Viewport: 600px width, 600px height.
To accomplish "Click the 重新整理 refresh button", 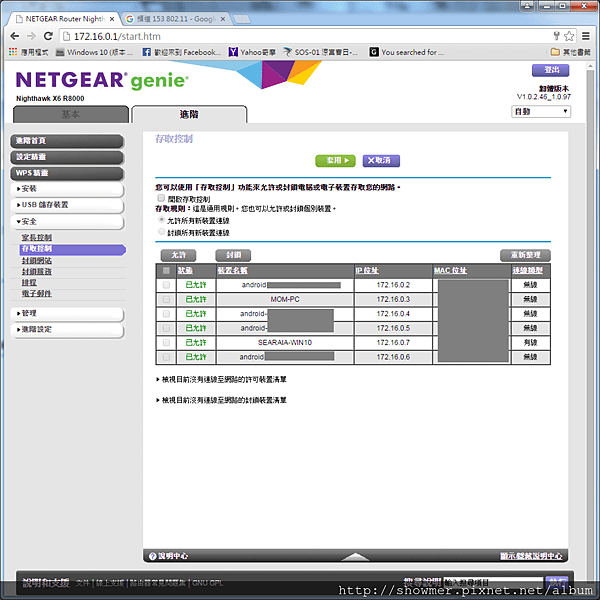I will (x=525, y=255).
